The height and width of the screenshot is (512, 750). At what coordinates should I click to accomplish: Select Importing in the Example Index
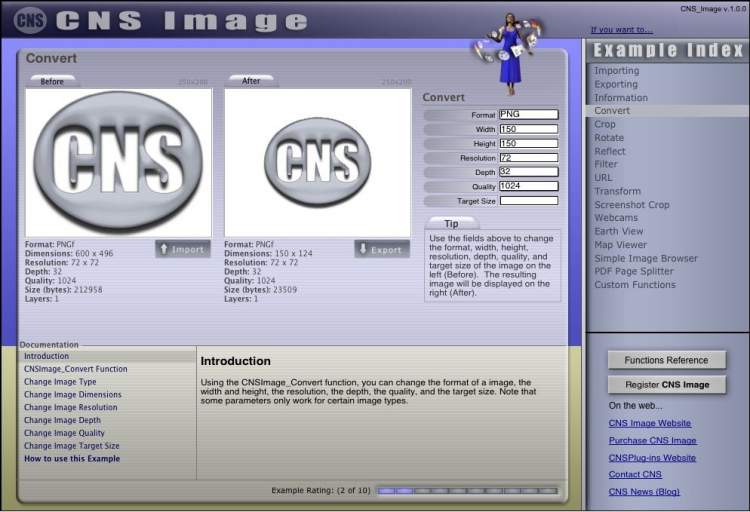617,71
